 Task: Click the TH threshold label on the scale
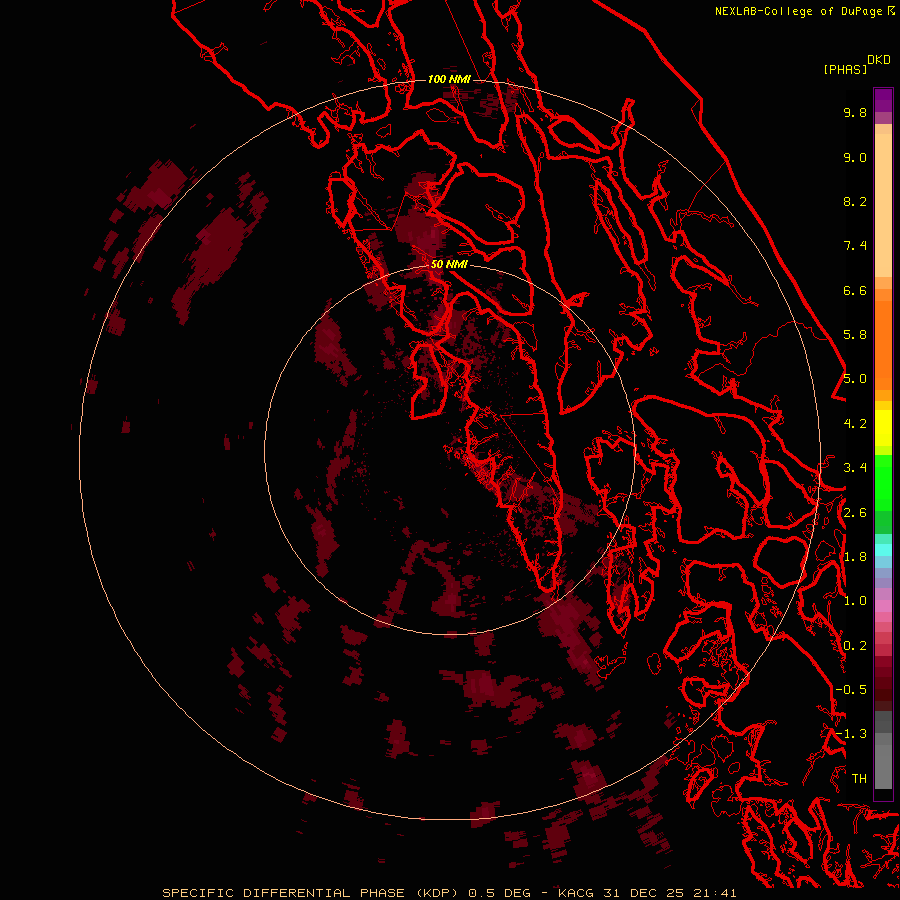(859, 779)
